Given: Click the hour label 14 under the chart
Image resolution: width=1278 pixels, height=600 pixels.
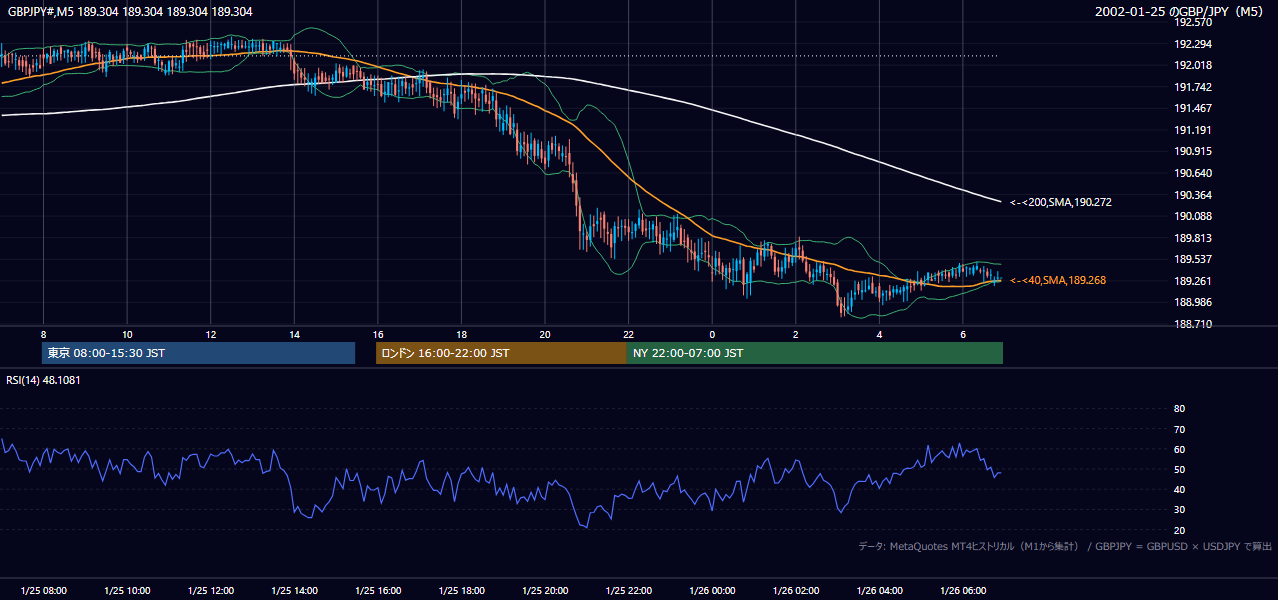Looking at the screenshot, I should tap(294, 334).
